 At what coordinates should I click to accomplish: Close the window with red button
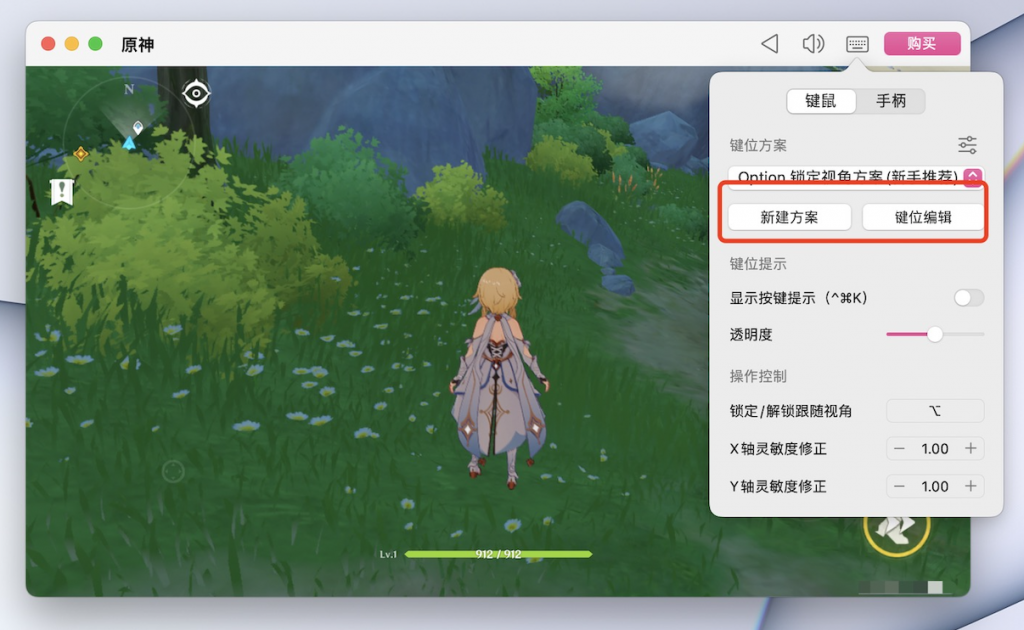pos(48,44)
